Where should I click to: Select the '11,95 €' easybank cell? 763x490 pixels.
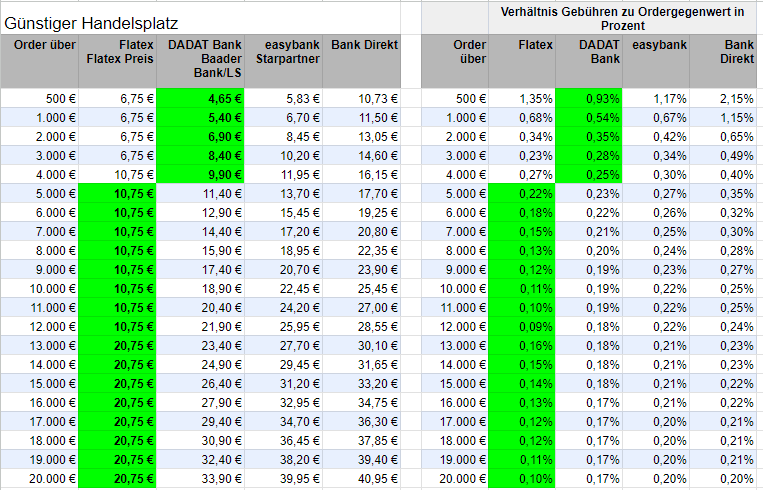tap(284, 175)
